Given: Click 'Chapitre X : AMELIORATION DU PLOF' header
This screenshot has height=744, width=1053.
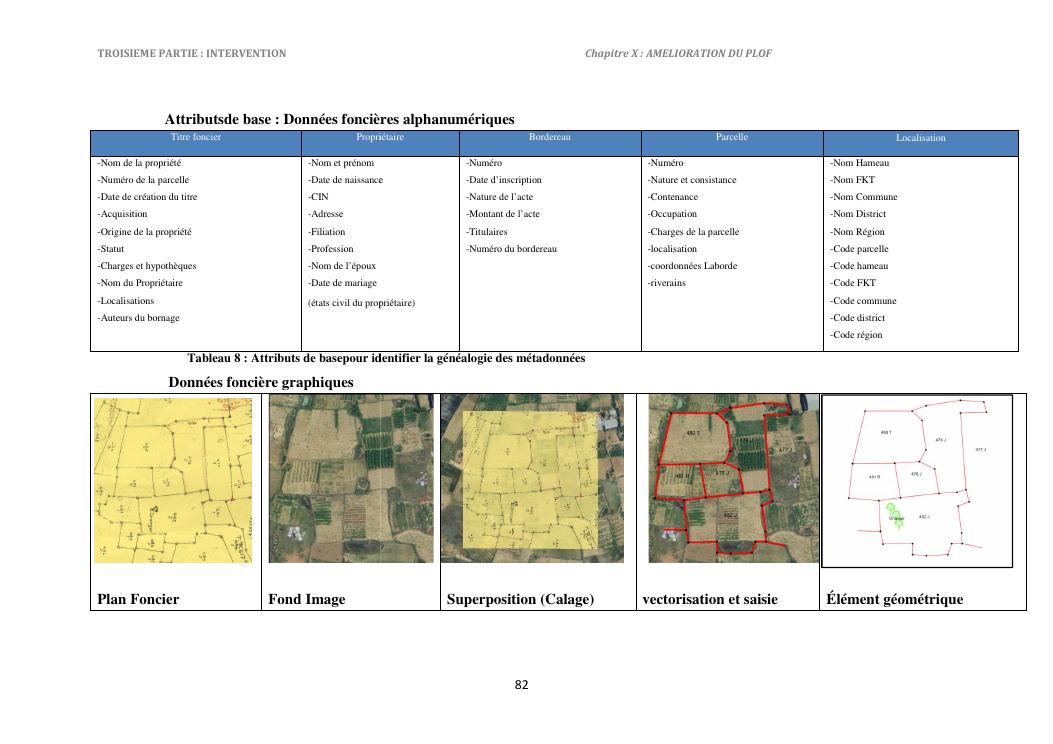Looking at the screenshot, I should pos(678,53).
